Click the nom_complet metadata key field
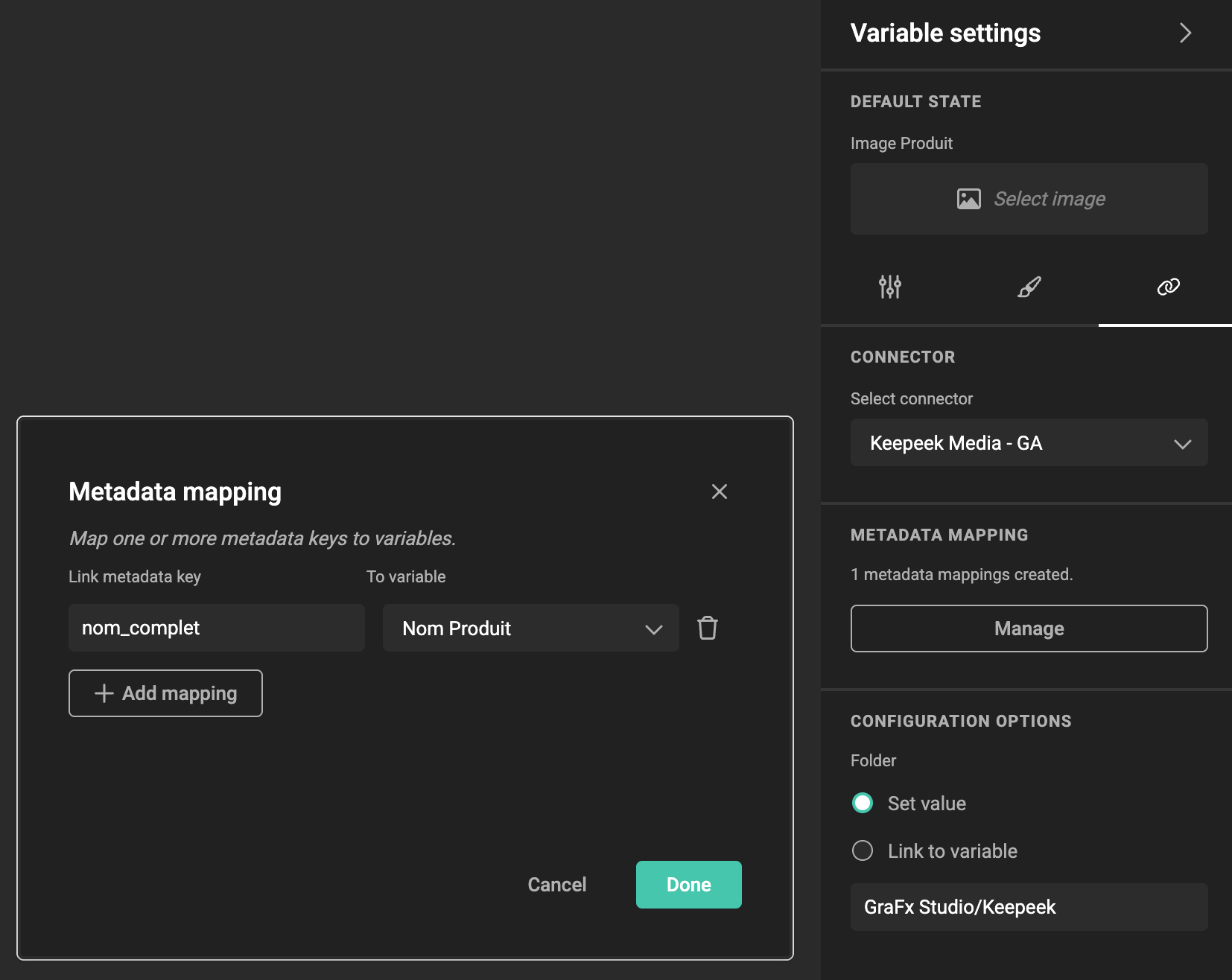 tap(216, 628)
